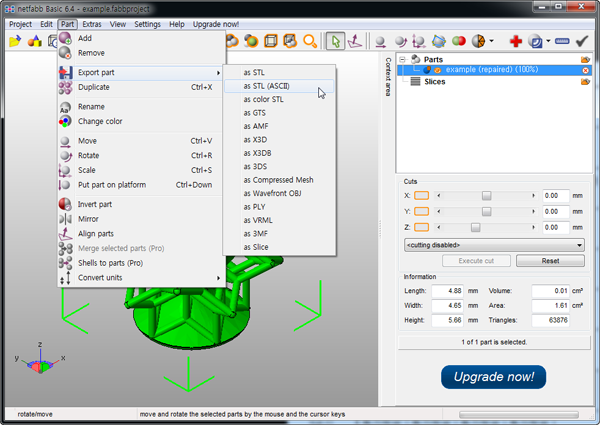The width and height of the screenshot is (600, 425).
Task: Click the Context area vertical label
Action: [388, 77]
